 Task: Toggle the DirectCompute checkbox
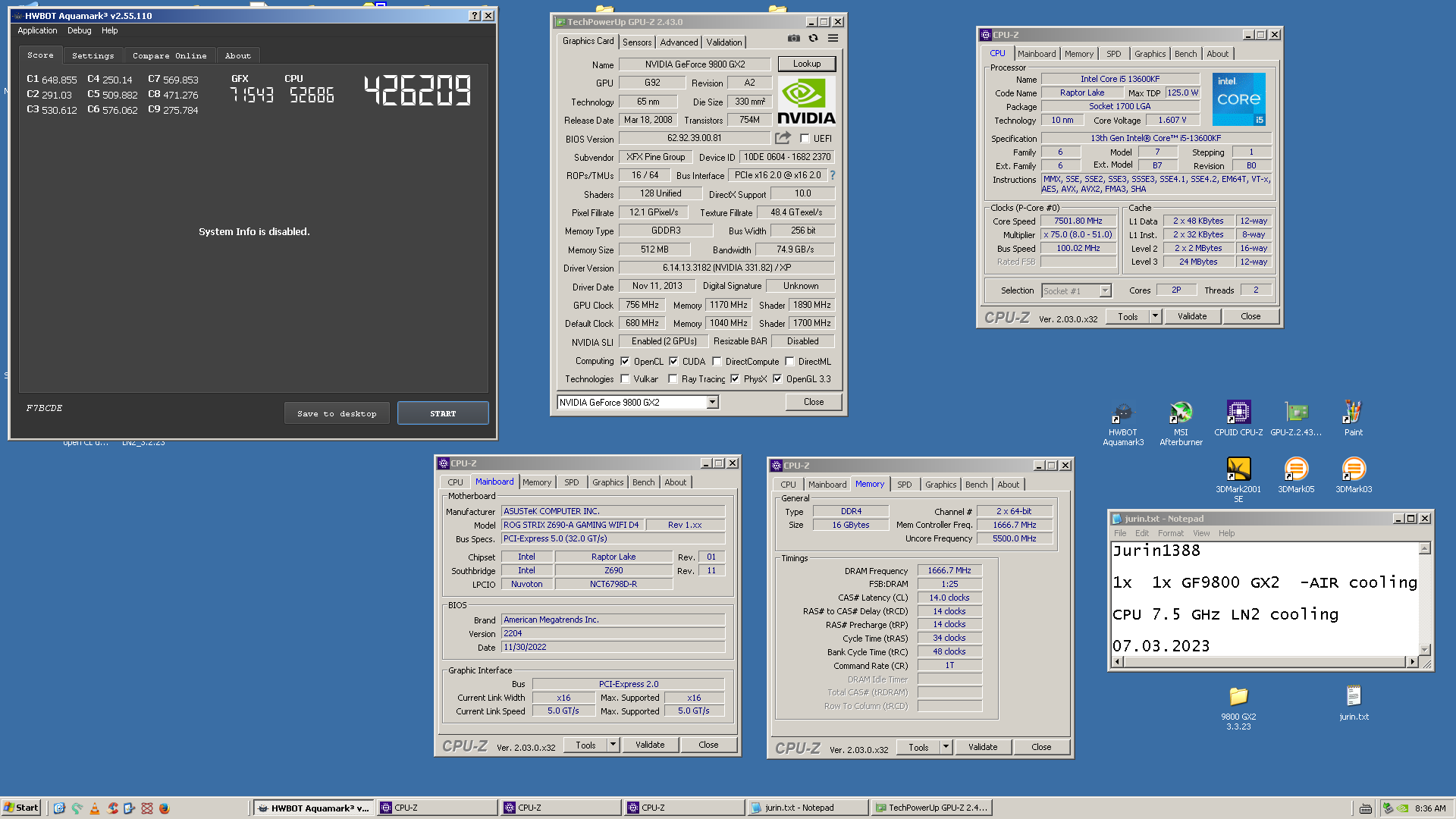point(717,362)
